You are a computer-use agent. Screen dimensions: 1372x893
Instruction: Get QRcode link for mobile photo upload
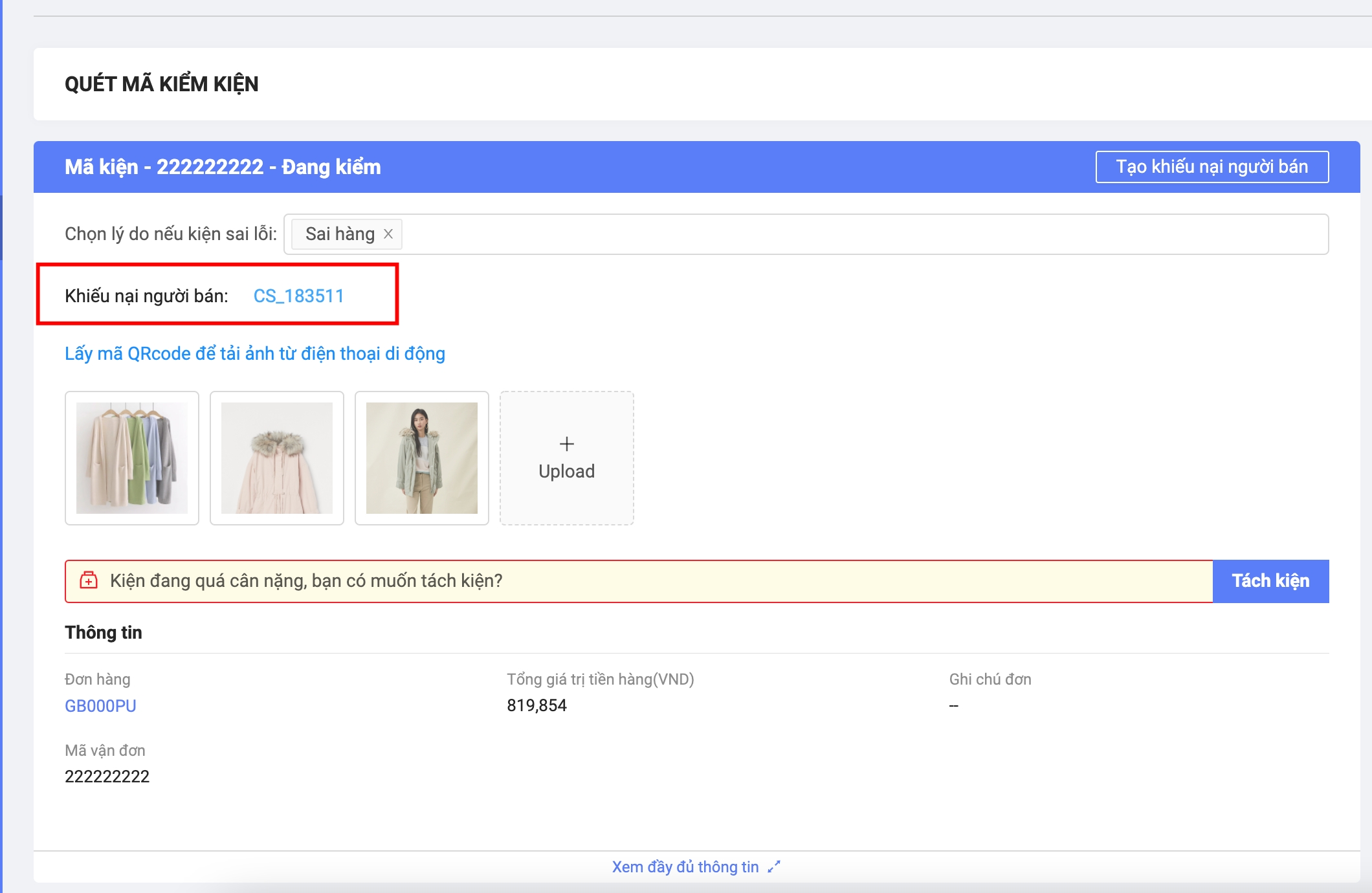tap(255, 354)
